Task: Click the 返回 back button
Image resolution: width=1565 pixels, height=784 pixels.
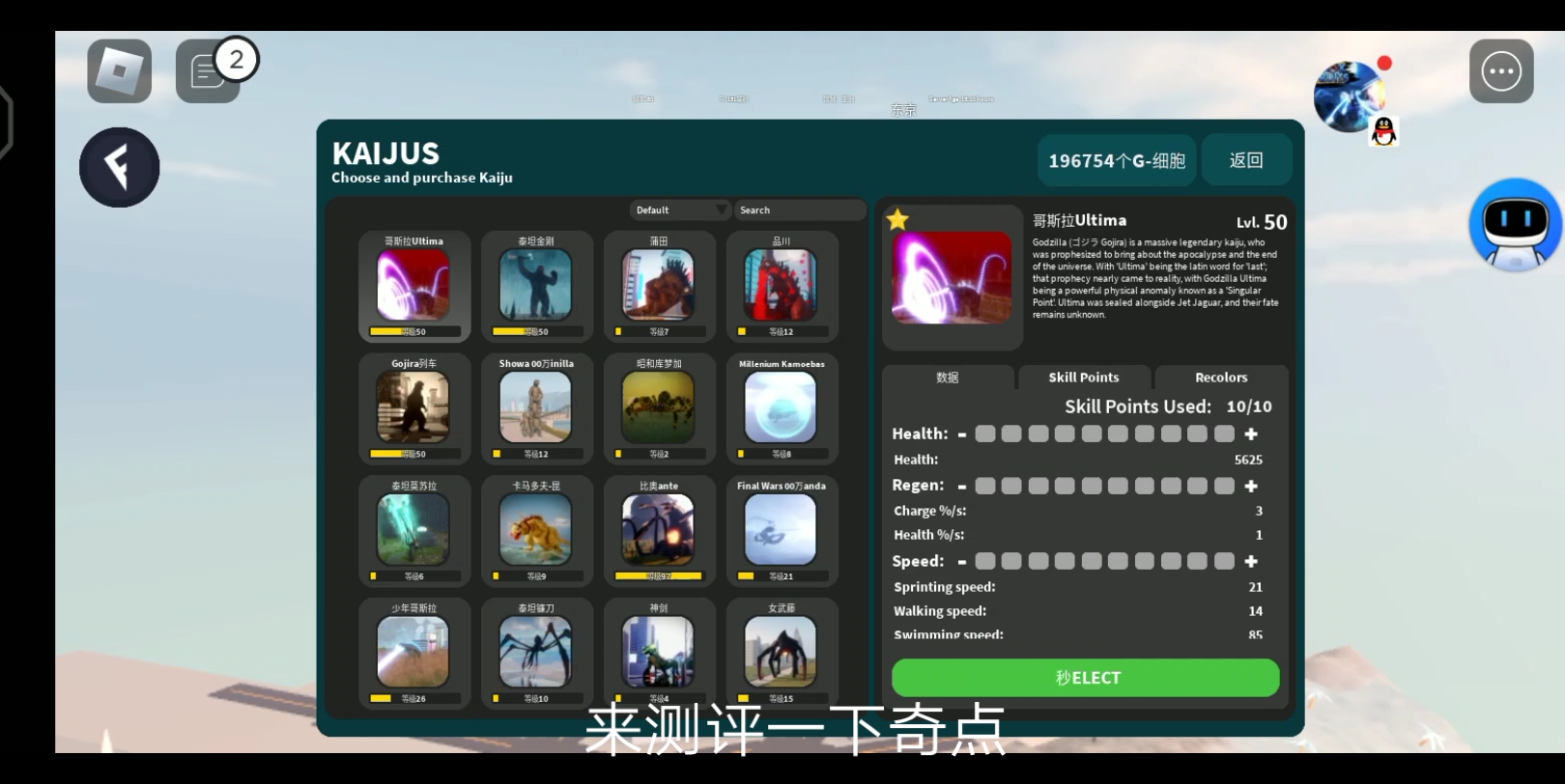Action: point(1246,160)
